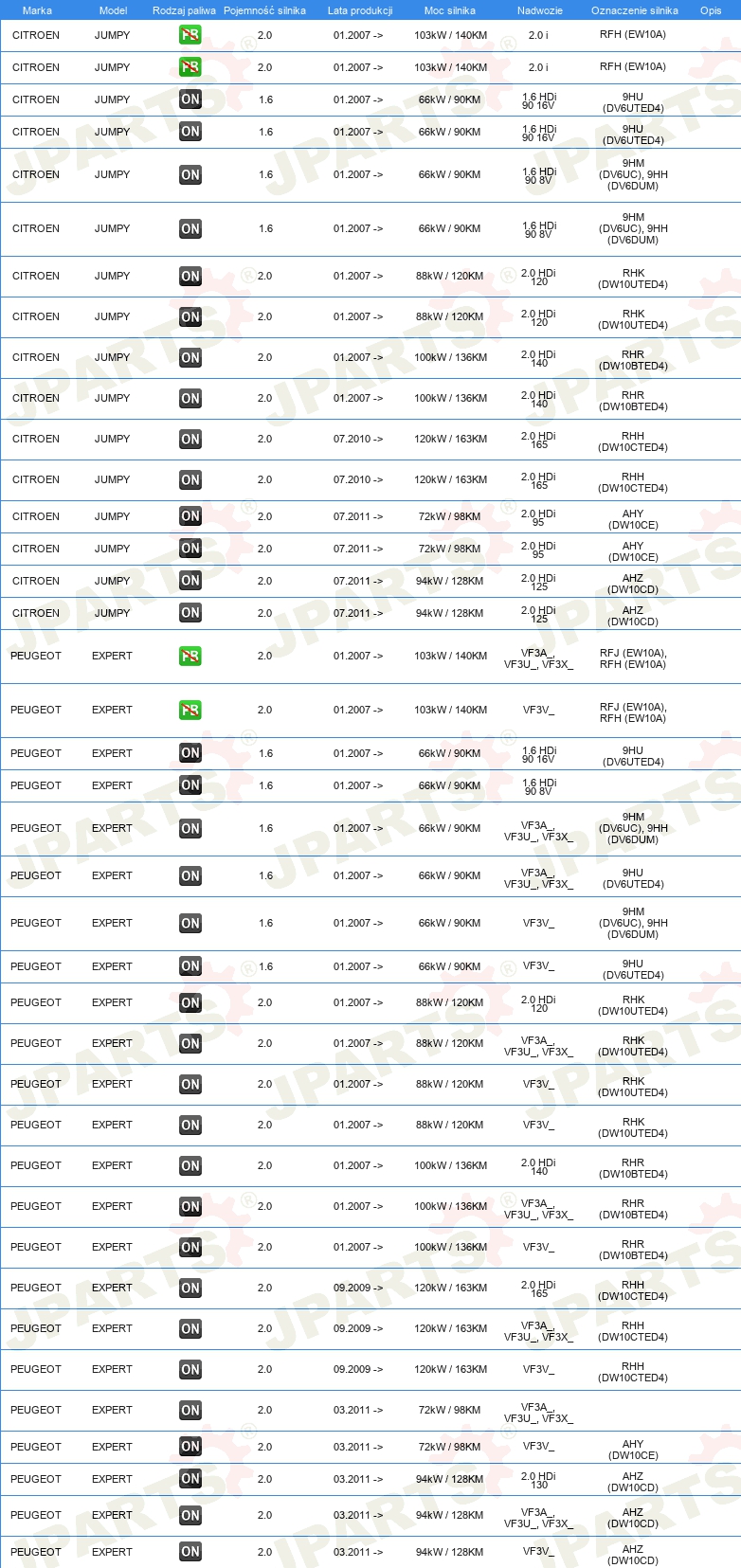Click ON icon in Peugeot 120kW VF3A_ RHH row
This screenshot has width=741, height=1568.
coord(190,1328)
